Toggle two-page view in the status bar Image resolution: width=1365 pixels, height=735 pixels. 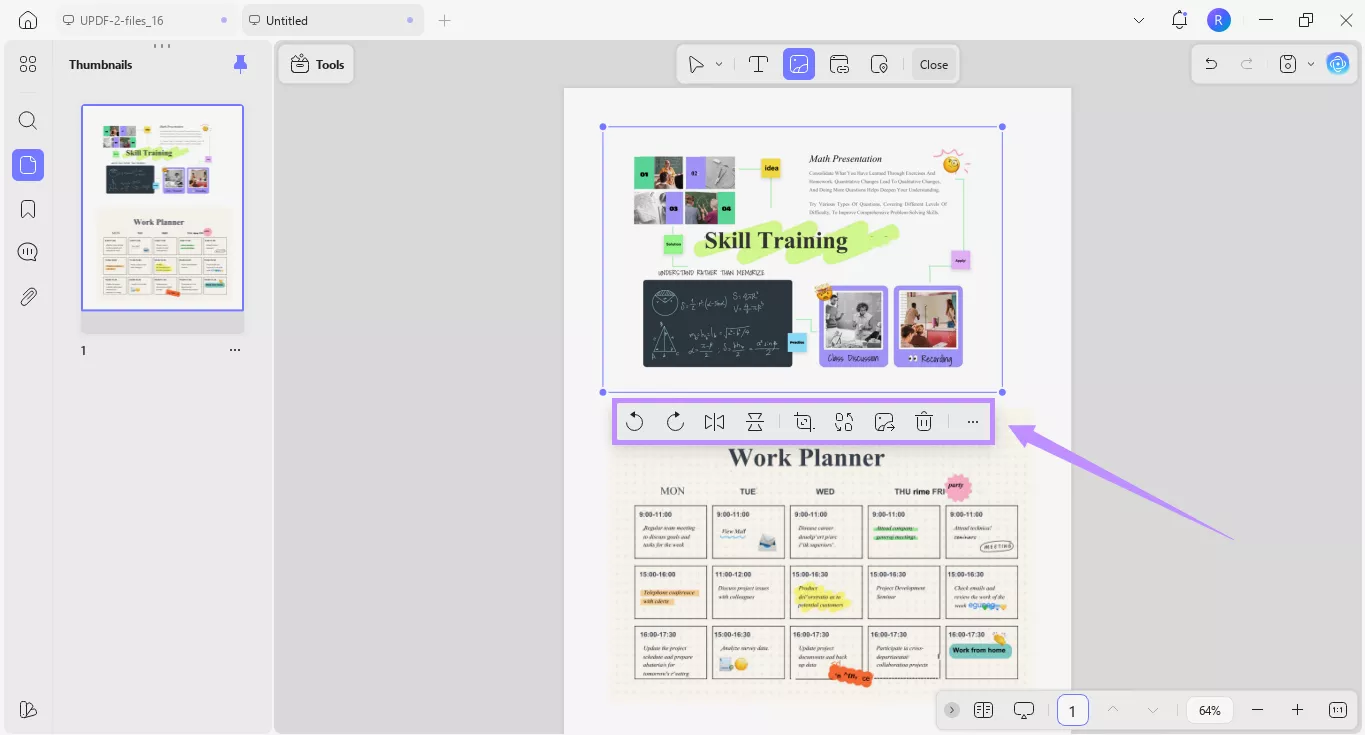tap(983, 709)
